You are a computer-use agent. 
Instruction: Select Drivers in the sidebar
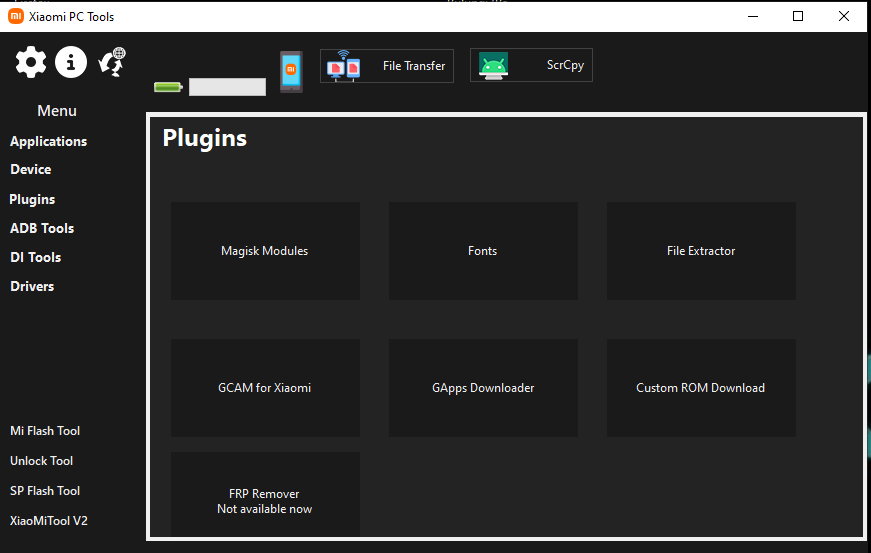[32, 286]
